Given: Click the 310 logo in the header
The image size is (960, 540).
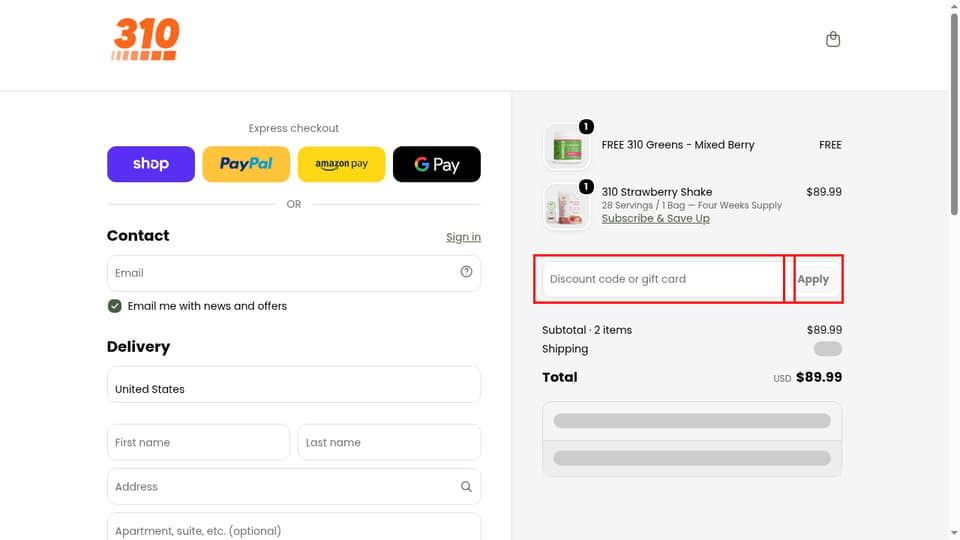Looking at the screenshot, I should tap(146, 39).
